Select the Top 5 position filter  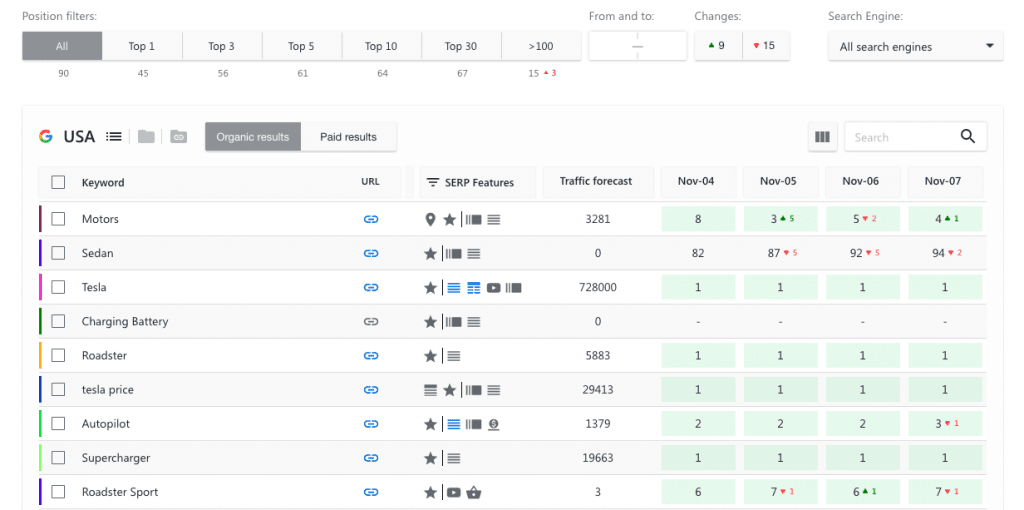pyautogui.click(x=301, y=46)
